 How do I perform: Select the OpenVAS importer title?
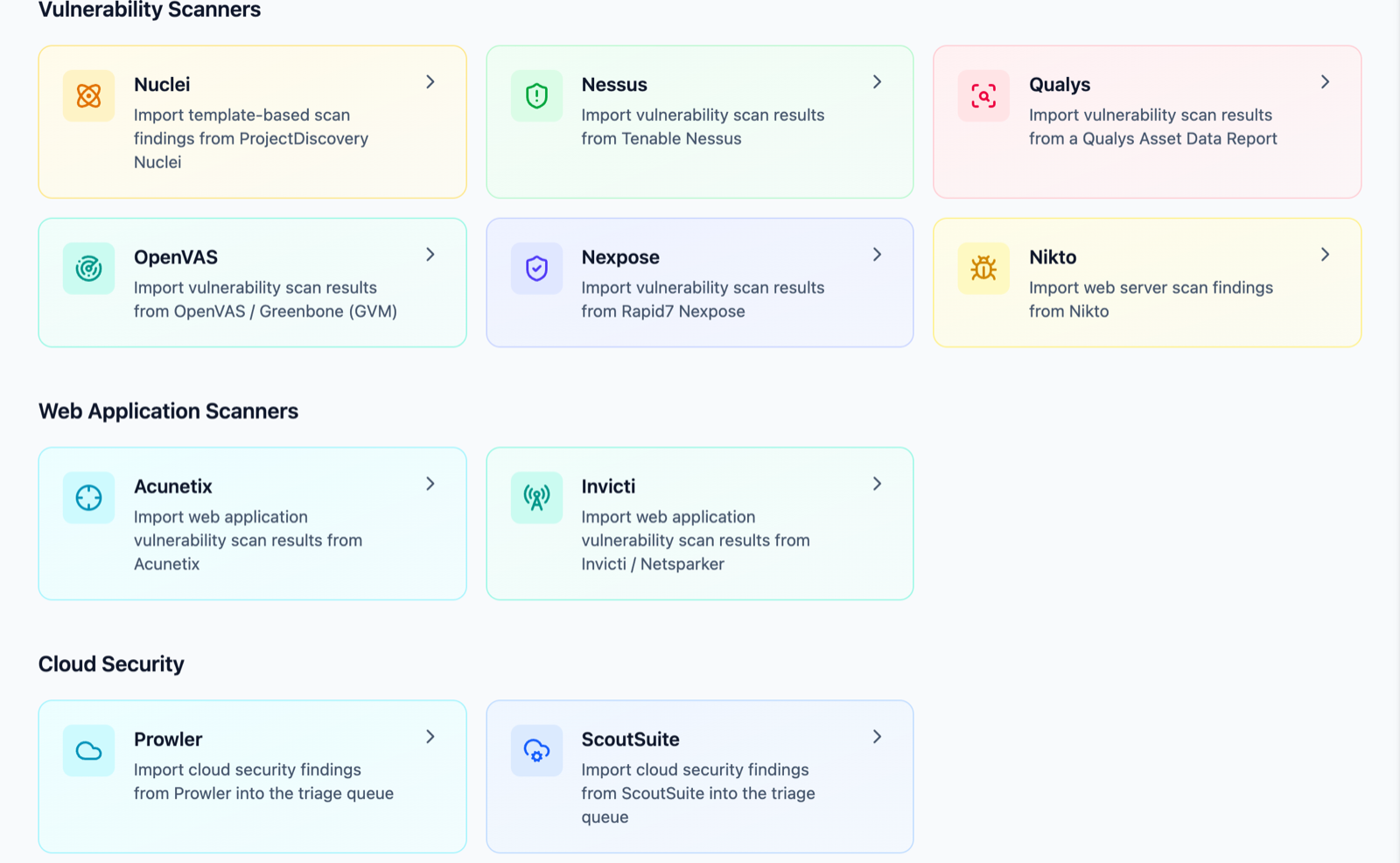click(x=176, y=256)
